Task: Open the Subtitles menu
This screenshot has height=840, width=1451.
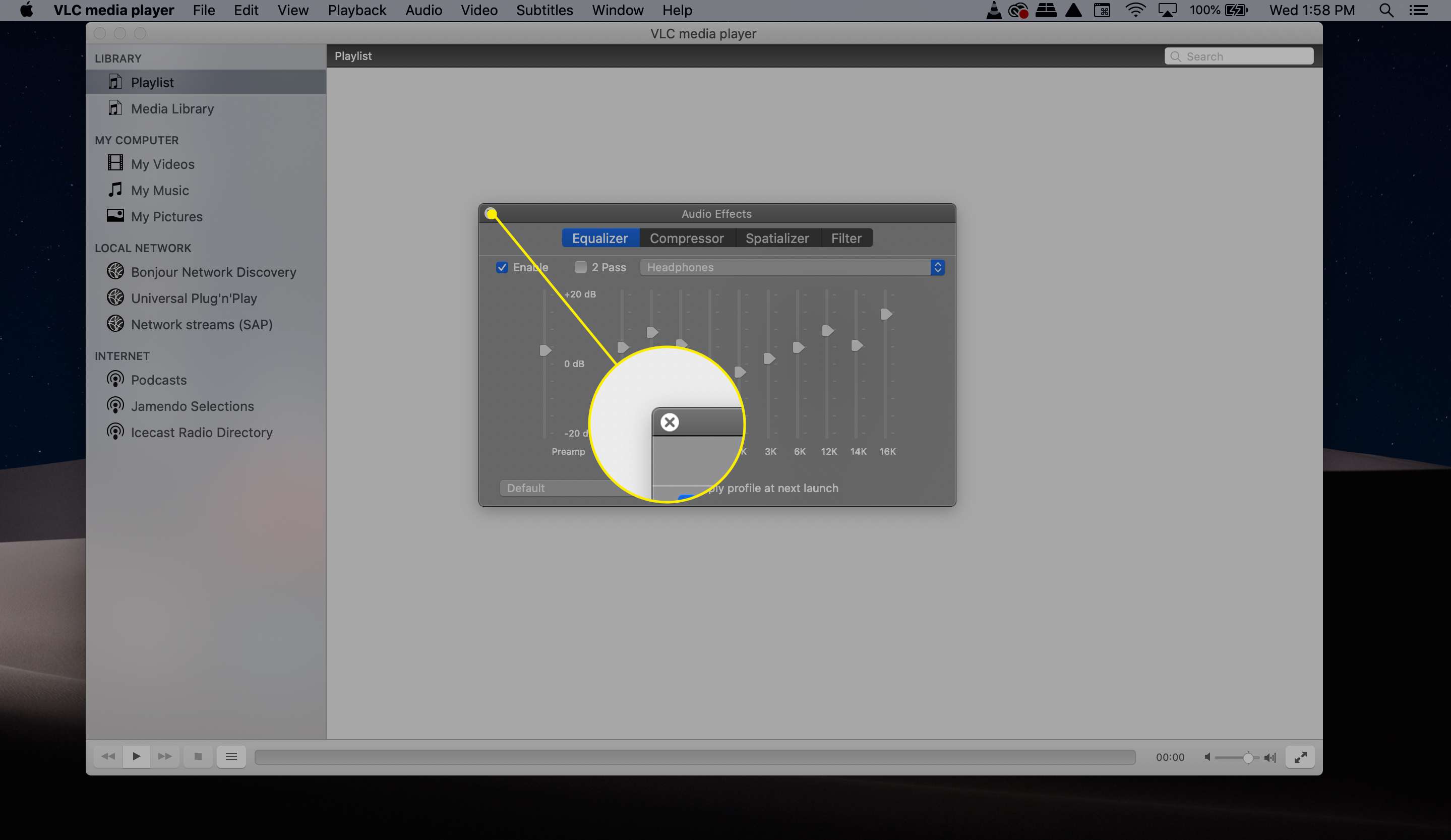Action: point(545,11)
